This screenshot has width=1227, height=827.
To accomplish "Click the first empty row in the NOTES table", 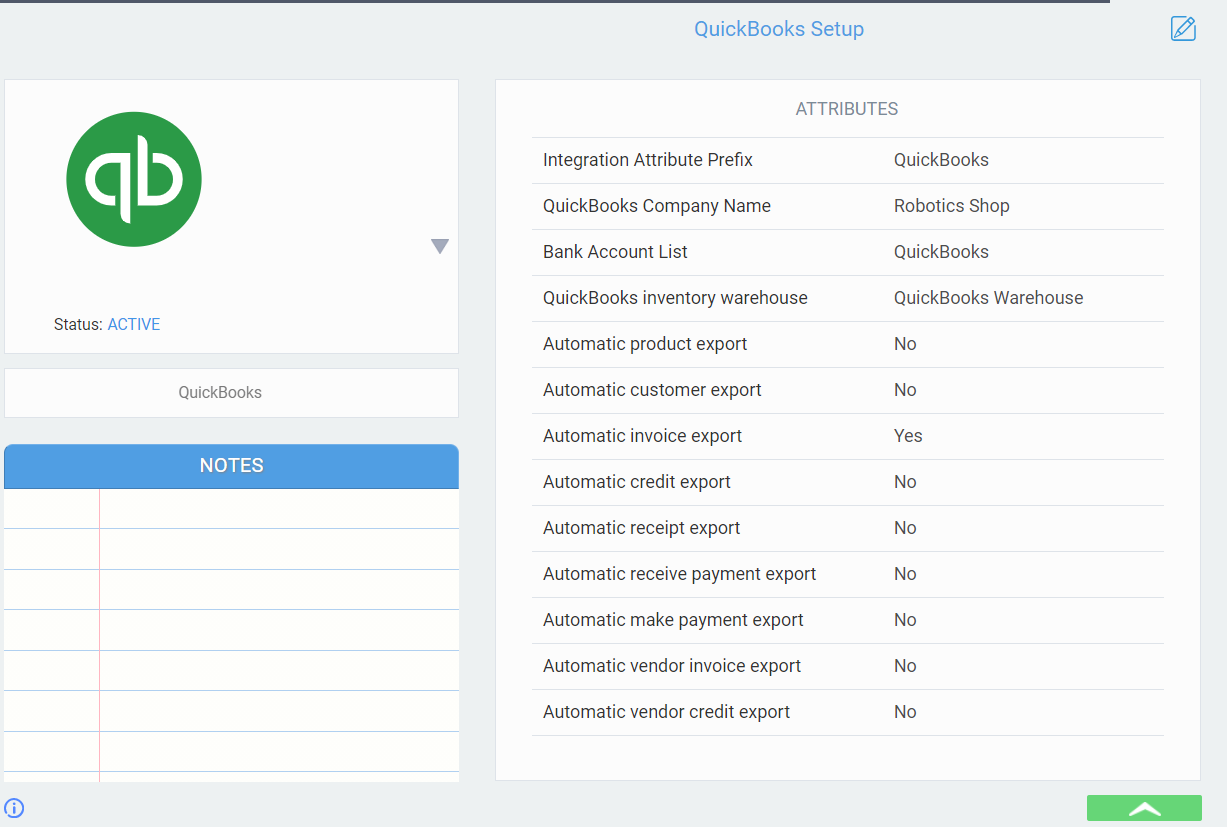I will coord(231,509).
